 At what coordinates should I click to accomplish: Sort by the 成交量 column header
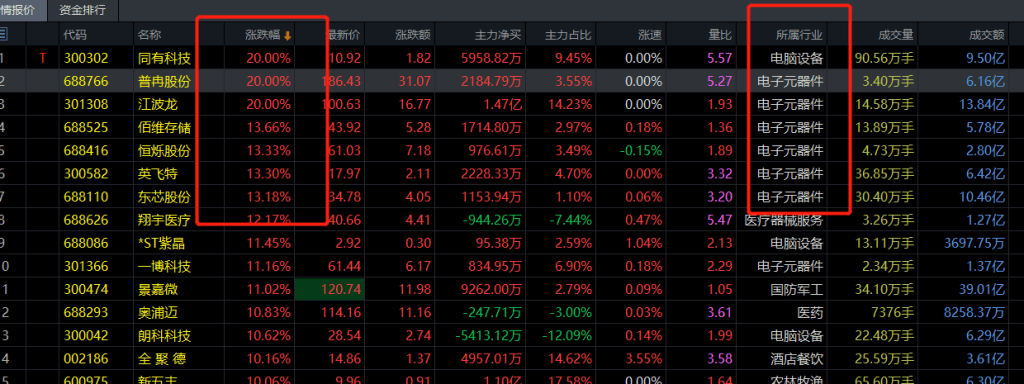[x=896, y=35]
